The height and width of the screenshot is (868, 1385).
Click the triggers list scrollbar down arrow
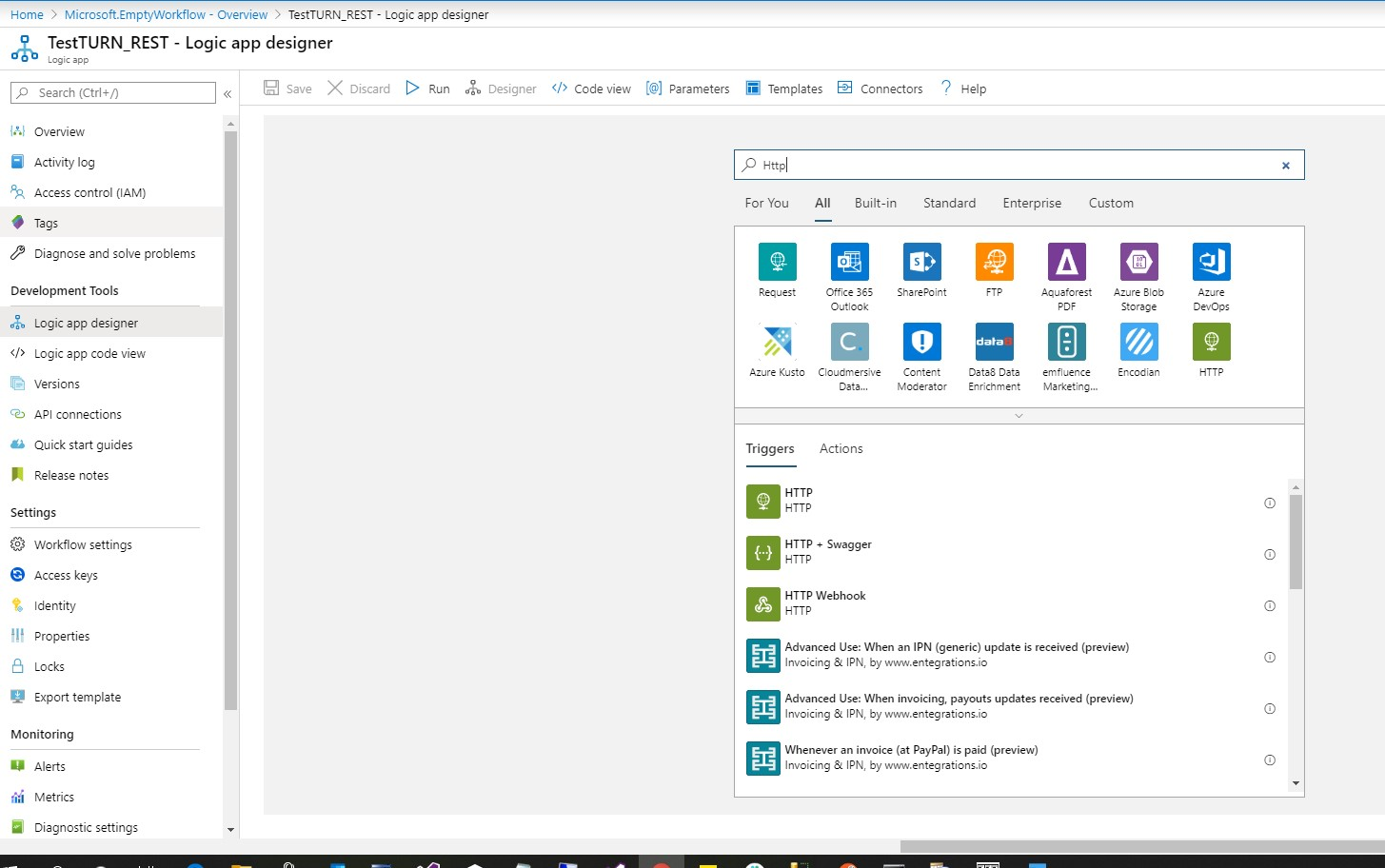click(1296, 783)
